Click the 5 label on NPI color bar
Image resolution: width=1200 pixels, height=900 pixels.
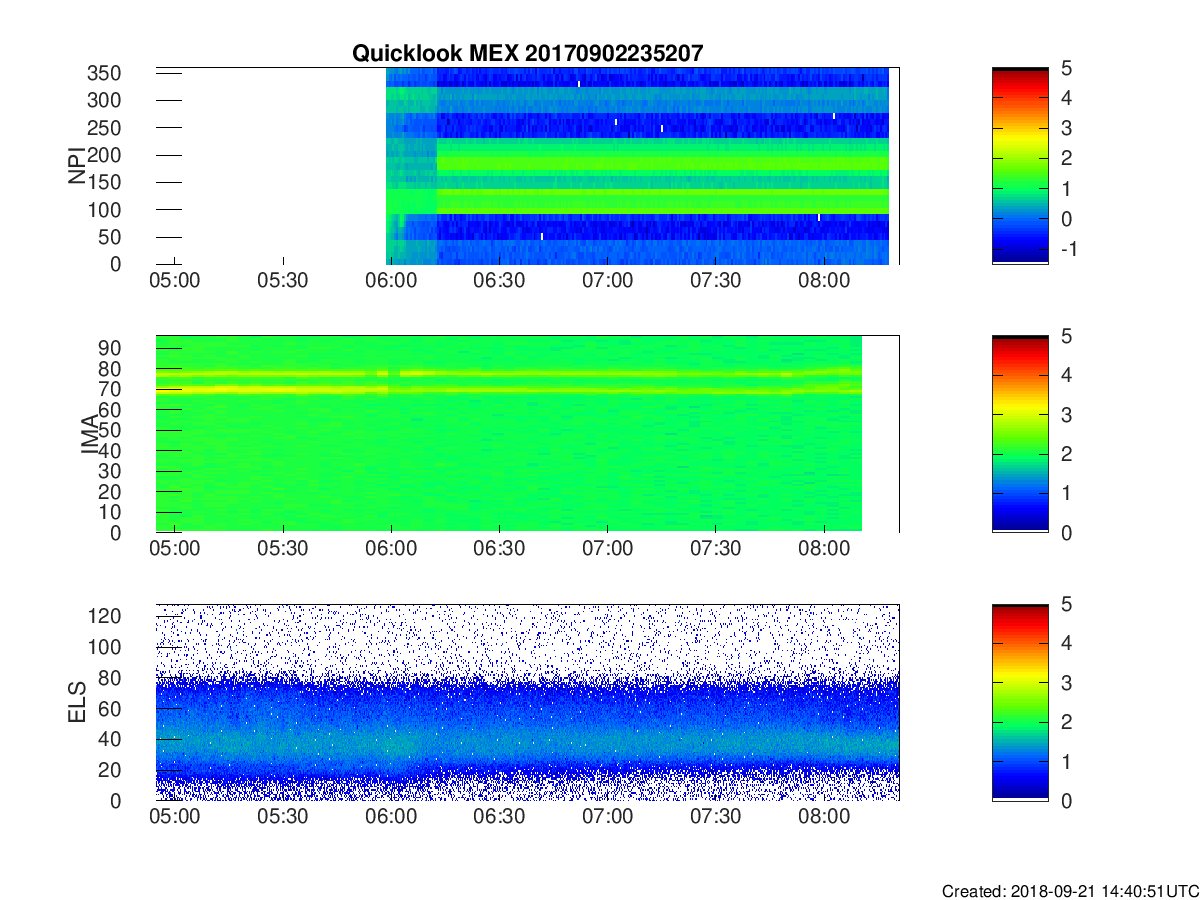pos(1066,68)
